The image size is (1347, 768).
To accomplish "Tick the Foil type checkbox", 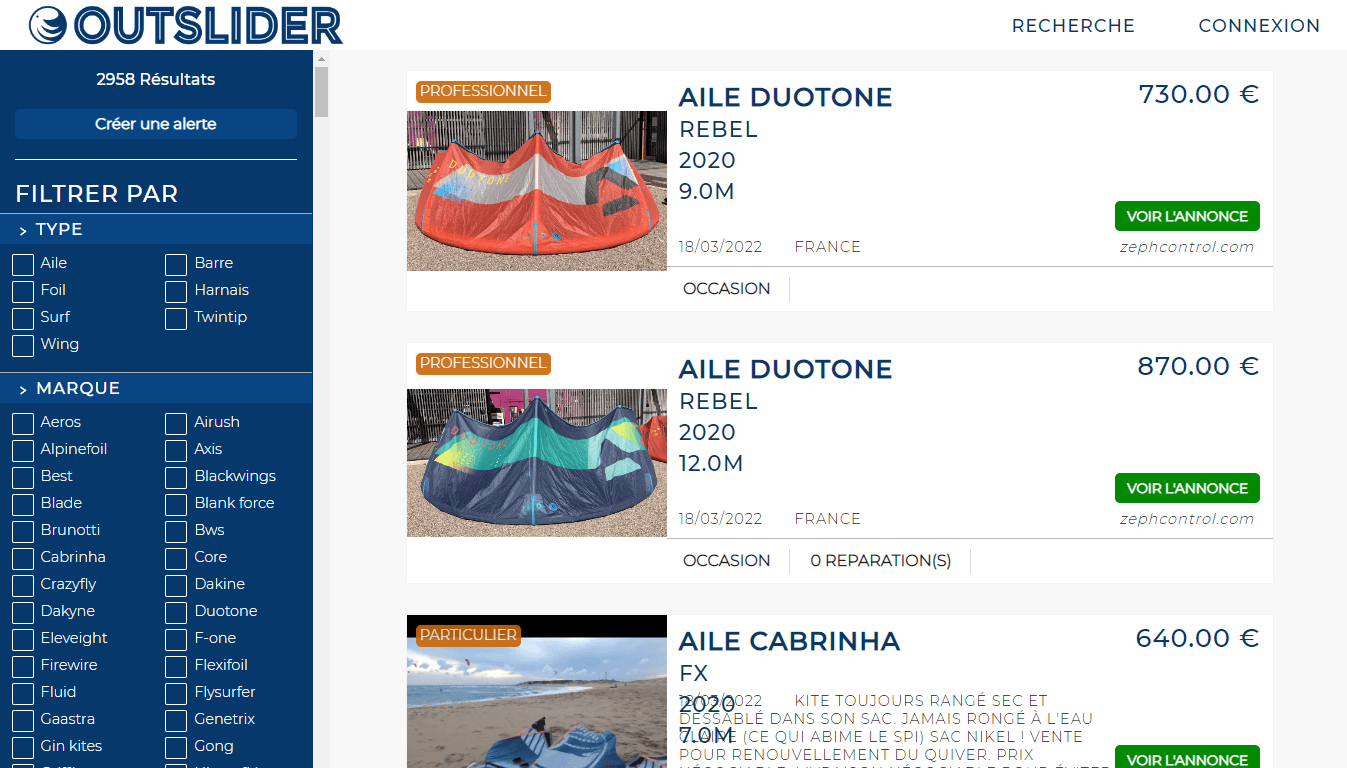I will 23,291.
